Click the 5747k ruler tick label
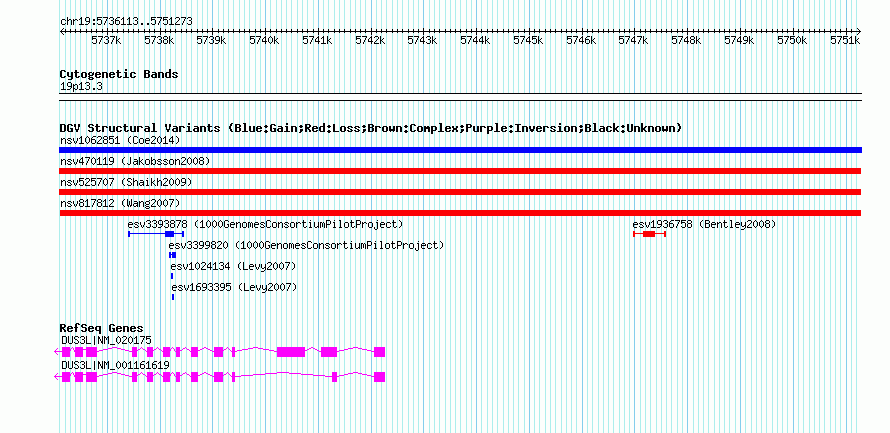Image resolution: width=890 pixels, height=433 pixels. pyautogui.click(x=633, y=40)
